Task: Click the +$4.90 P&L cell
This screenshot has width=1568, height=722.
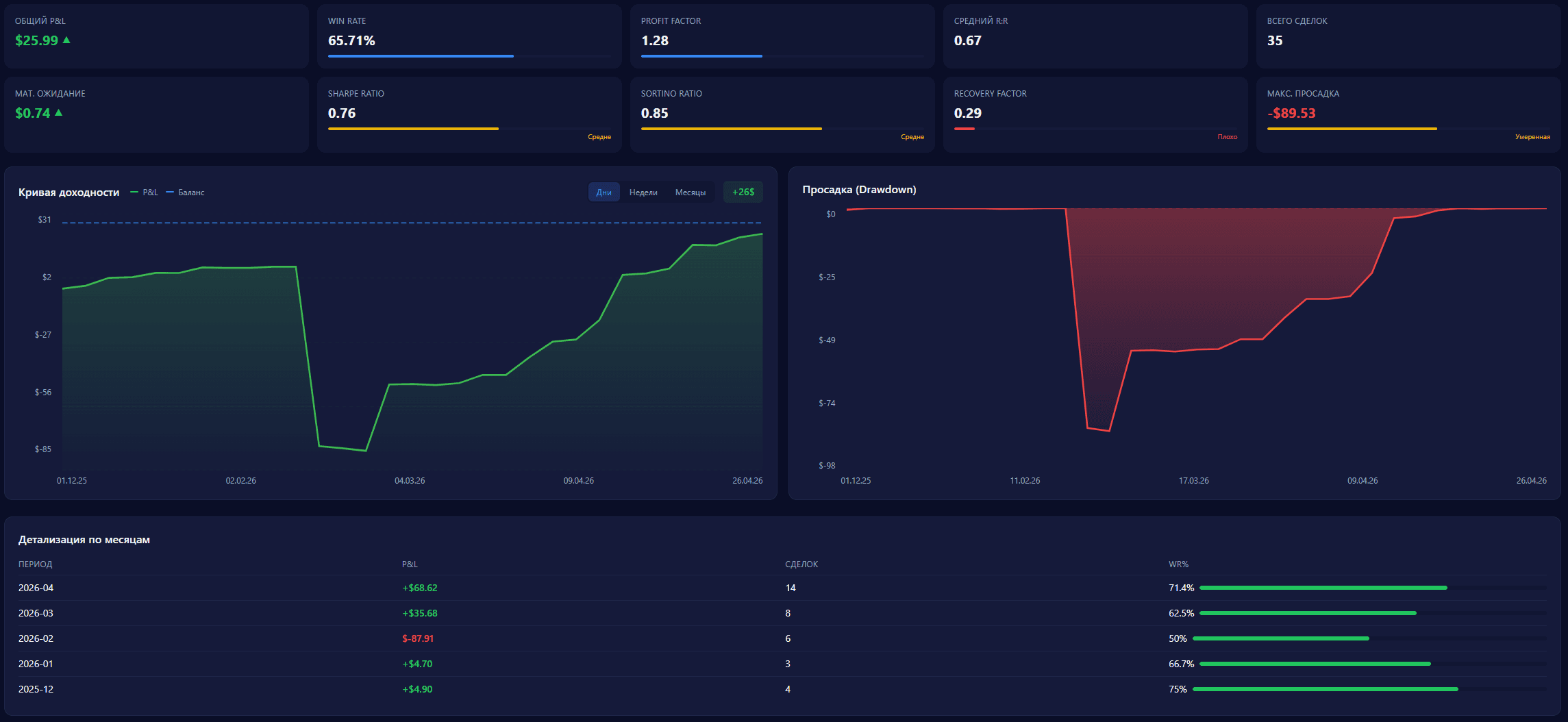Action: (417, 689)
